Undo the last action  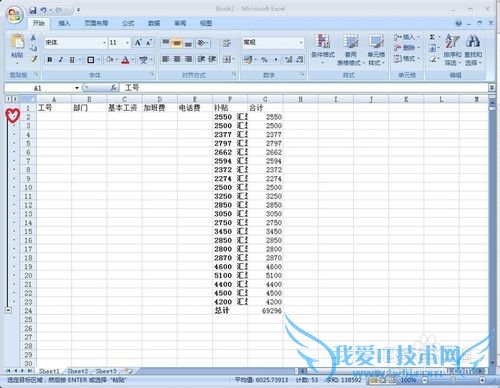(x=44, y=10)
